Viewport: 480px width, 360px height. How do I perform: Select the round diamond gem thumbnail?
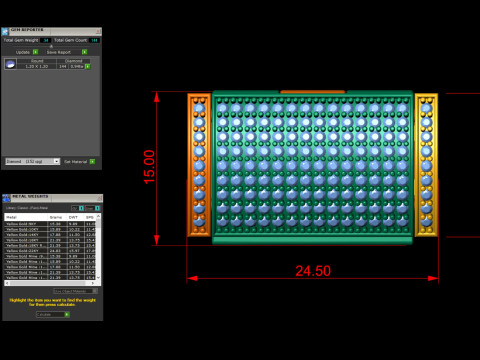click(x=10, y=64)
